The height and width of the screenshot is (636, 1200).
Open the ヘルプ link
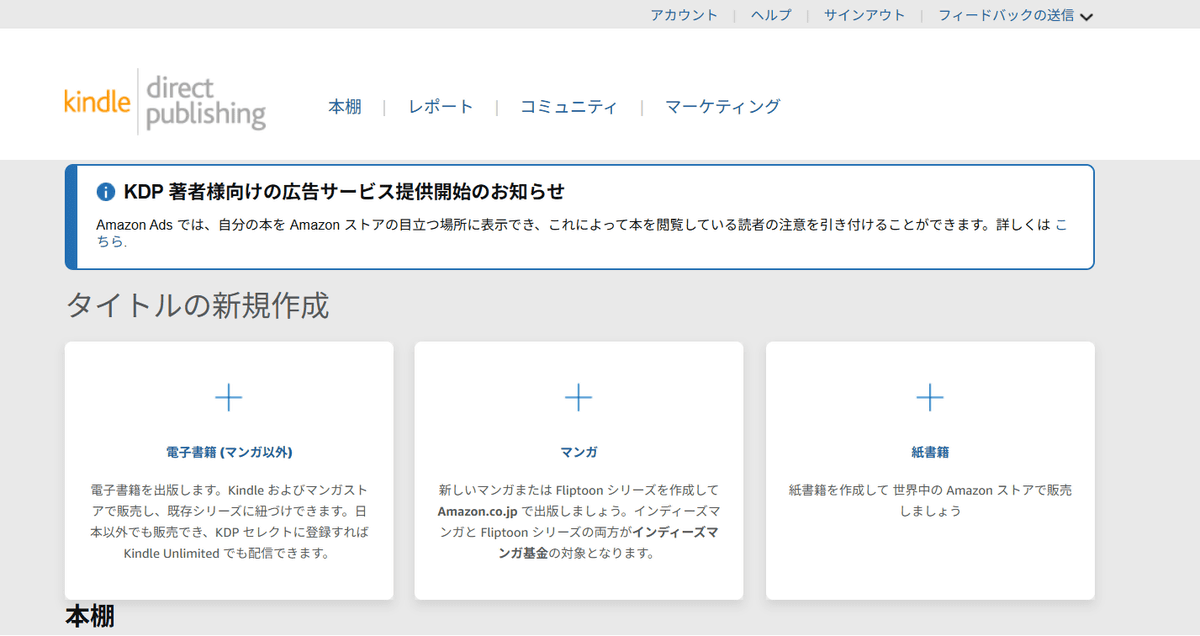click(771, 15)
